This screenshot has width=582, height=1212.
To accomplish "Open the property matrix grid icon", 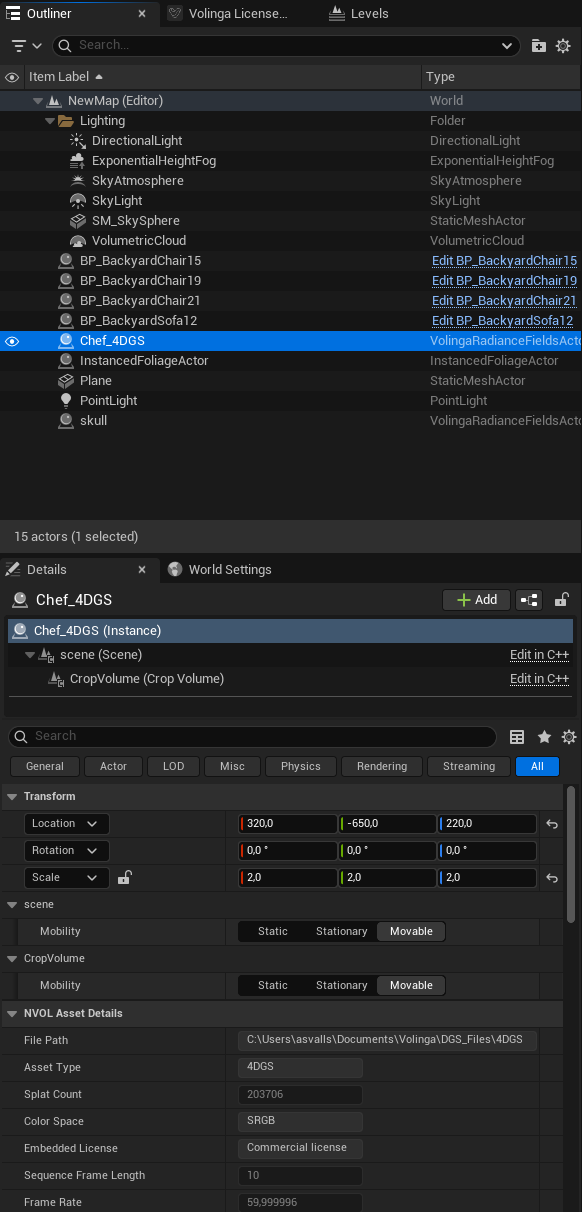I will point(517,737).
